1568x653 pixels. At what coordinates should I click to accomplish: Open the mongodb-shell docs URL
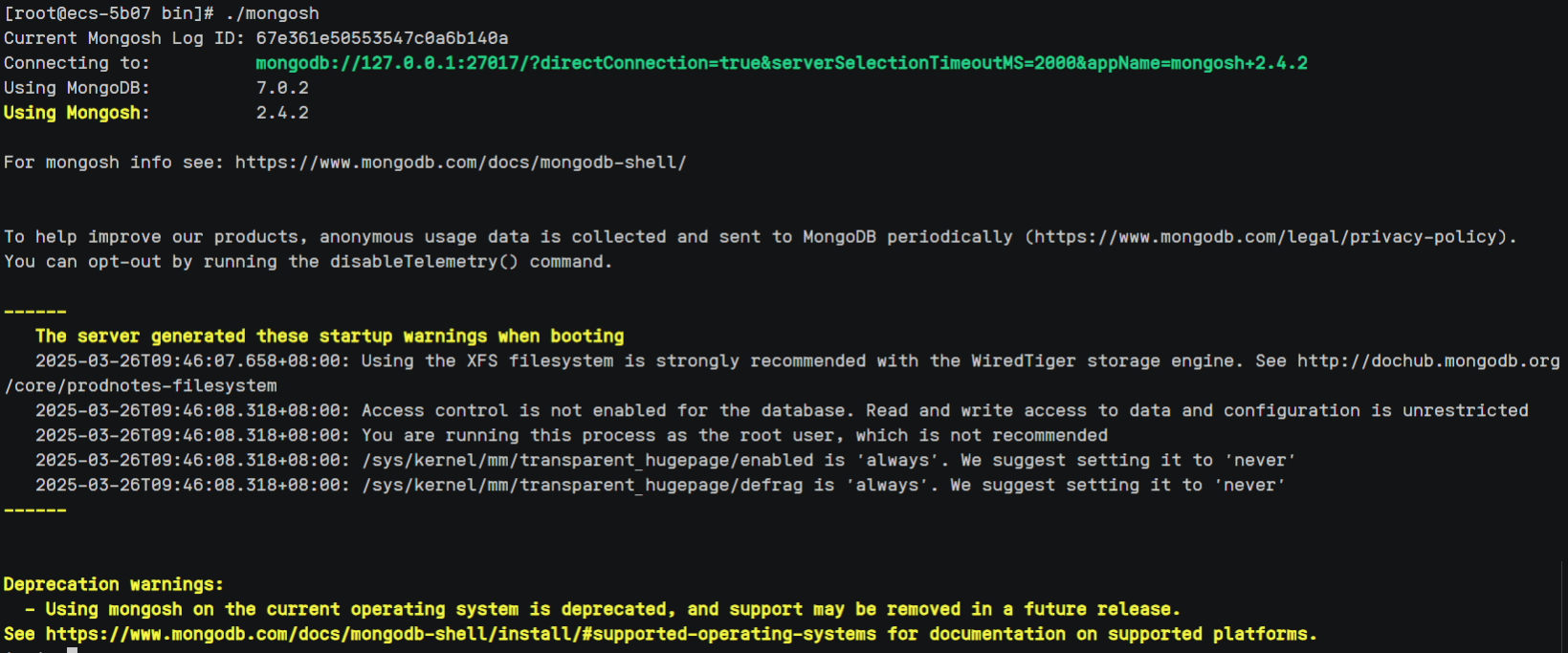click(460, 163)
